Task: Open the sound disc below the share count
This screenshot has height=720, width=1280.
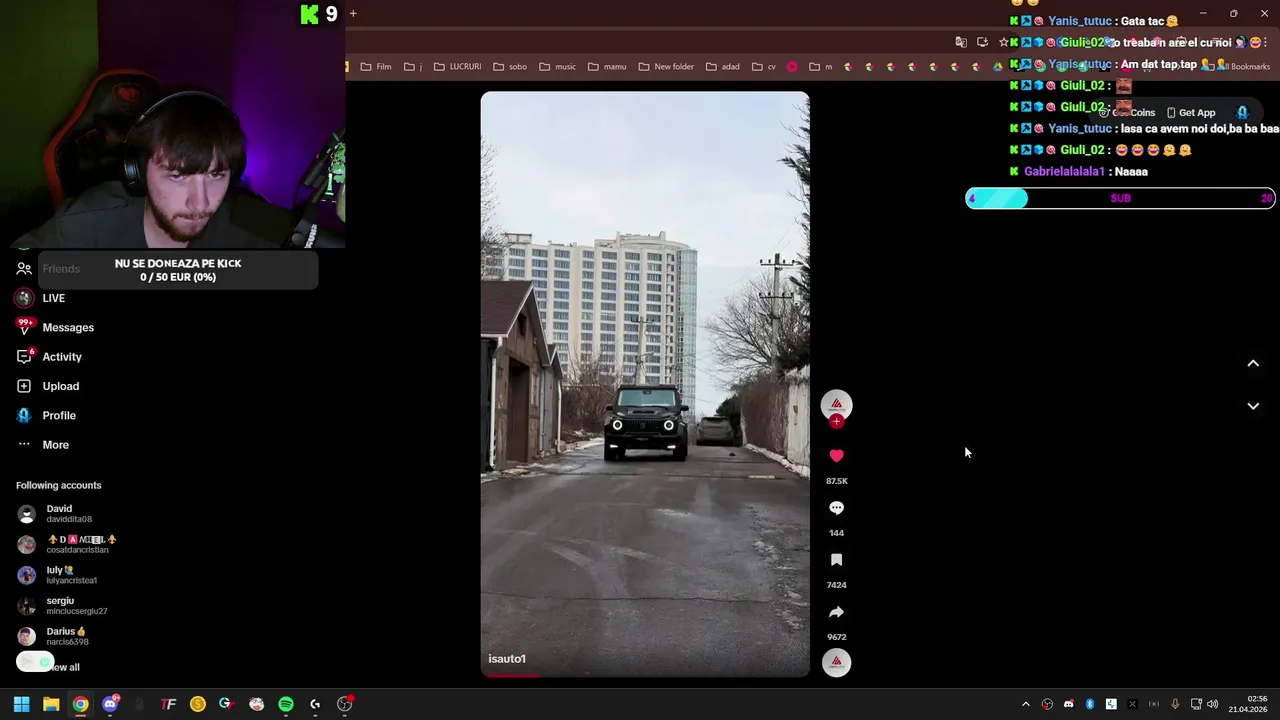Action: (836, 662)
